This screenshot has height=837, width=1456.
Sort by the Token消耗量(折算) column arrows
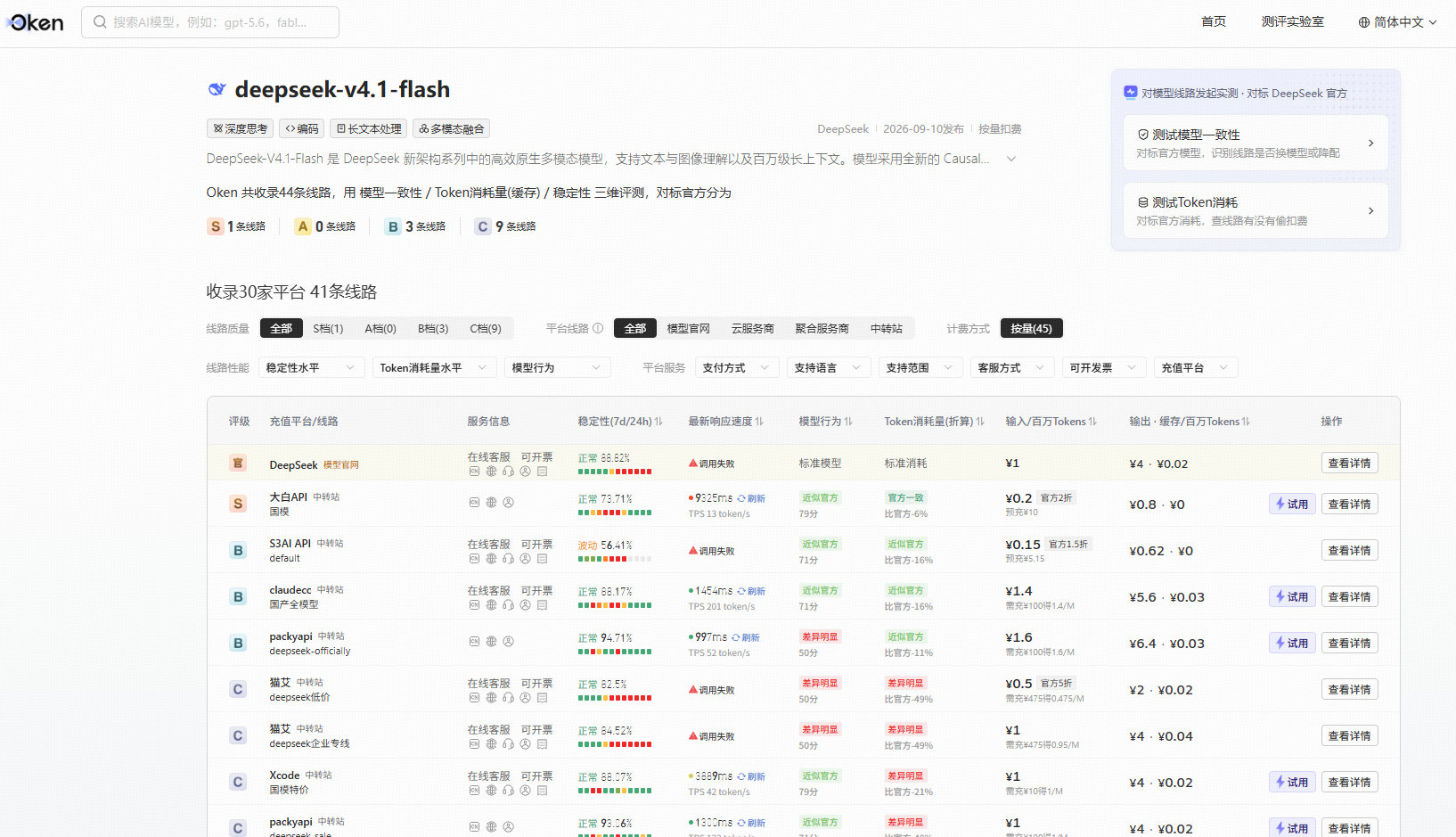(x=980, y=422)
